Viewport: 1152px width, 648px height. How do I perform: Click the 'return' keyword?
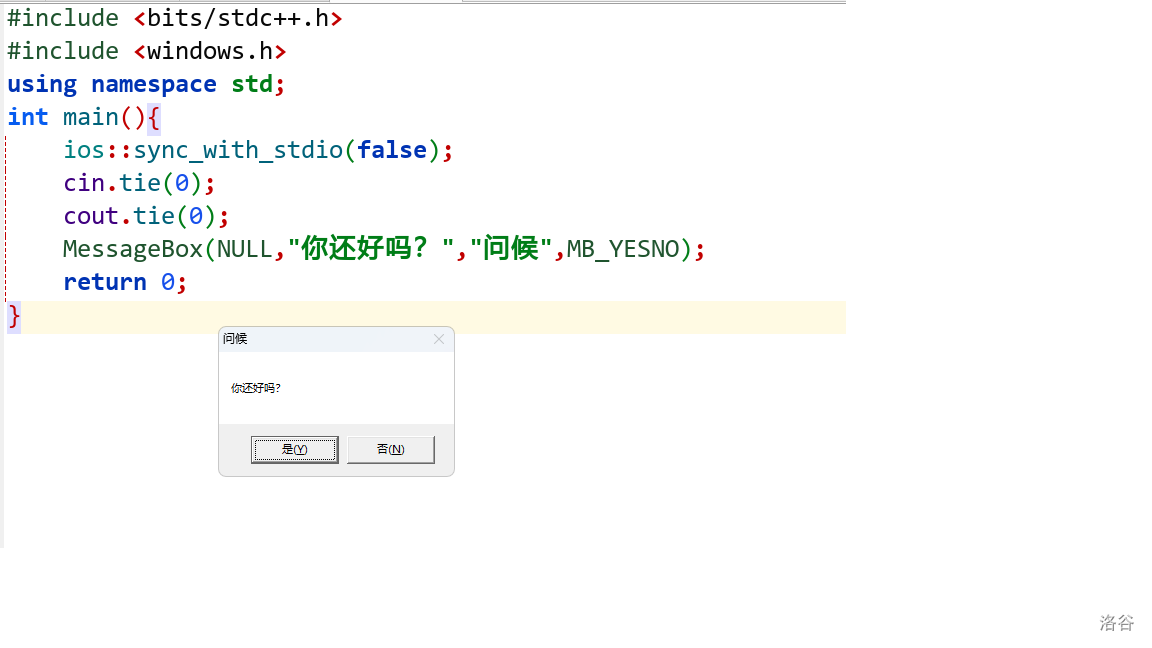click(x=105, y=282)
